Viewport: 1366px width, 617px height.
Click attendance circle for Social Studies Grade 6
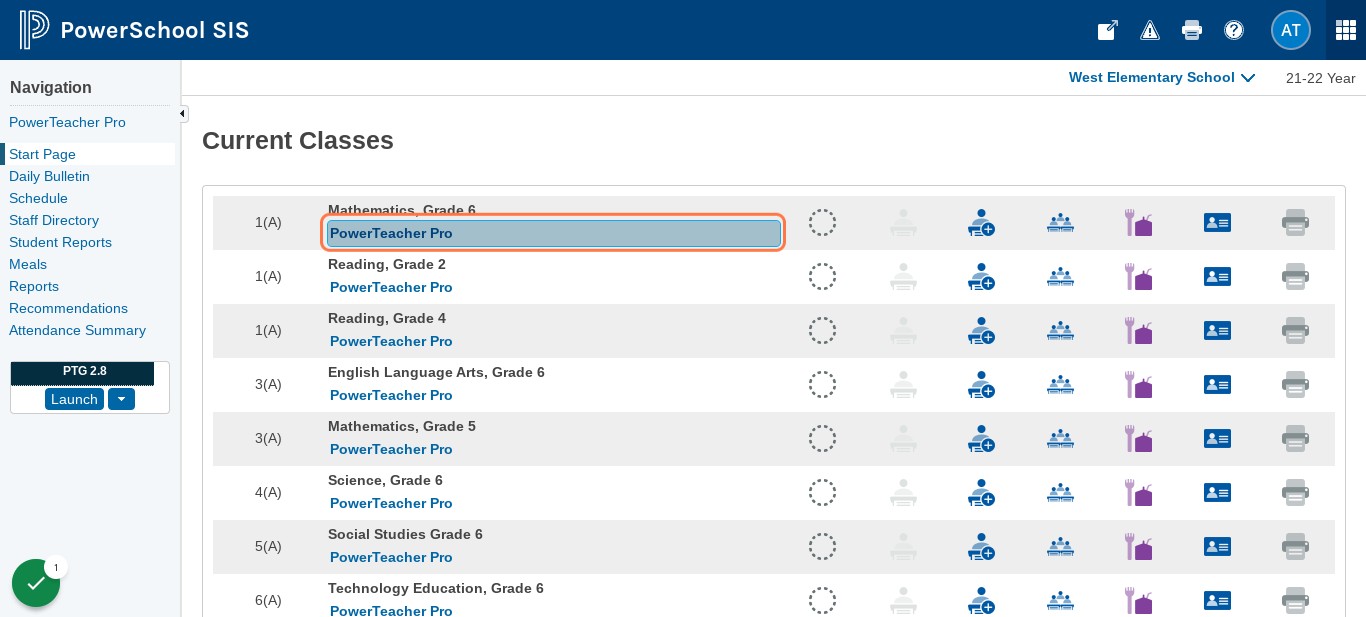[822, 547]
